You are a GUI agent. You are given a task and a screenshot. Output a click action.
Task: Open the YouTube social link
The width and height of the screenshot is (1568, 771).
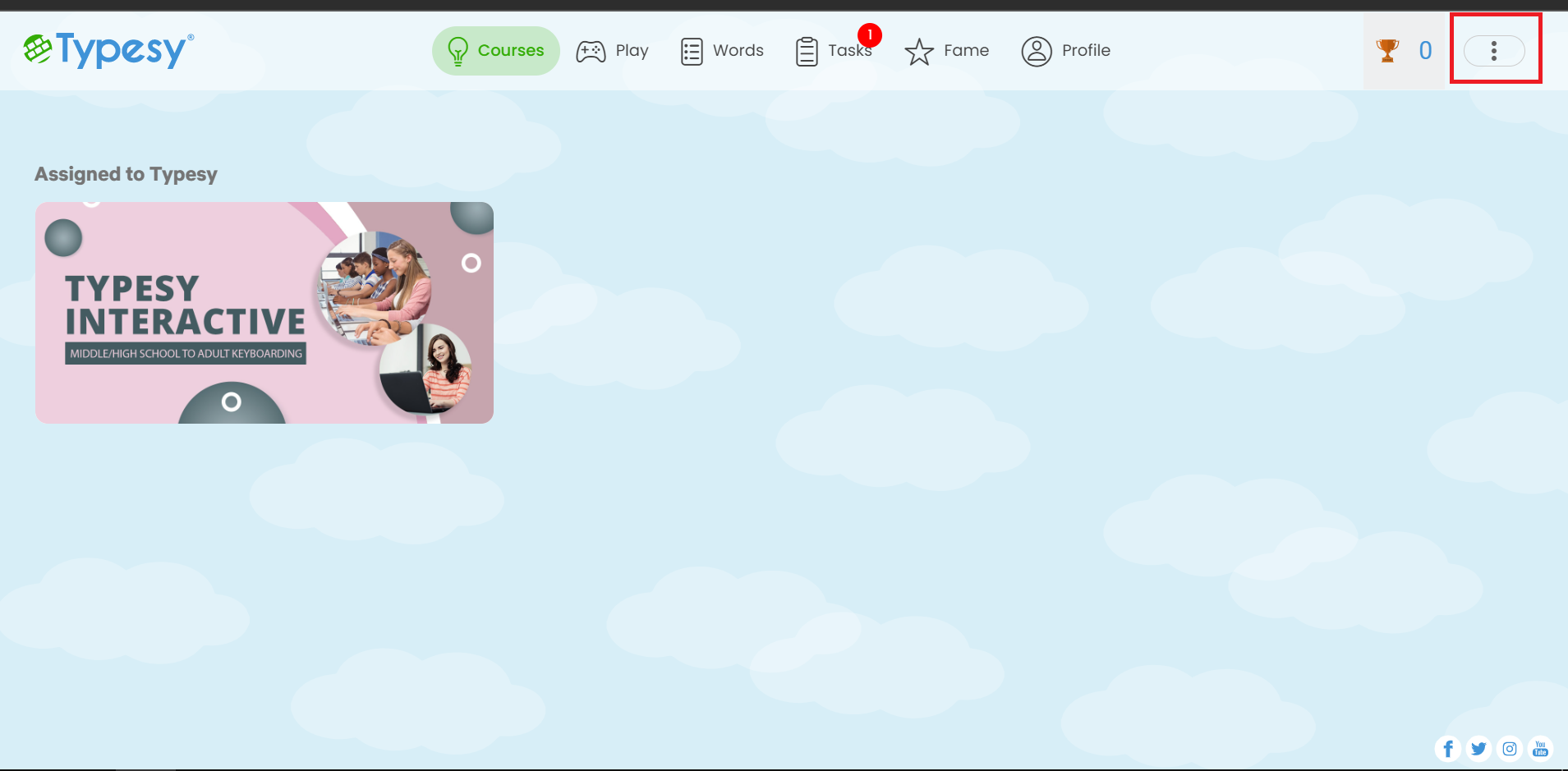[1541, 749]
